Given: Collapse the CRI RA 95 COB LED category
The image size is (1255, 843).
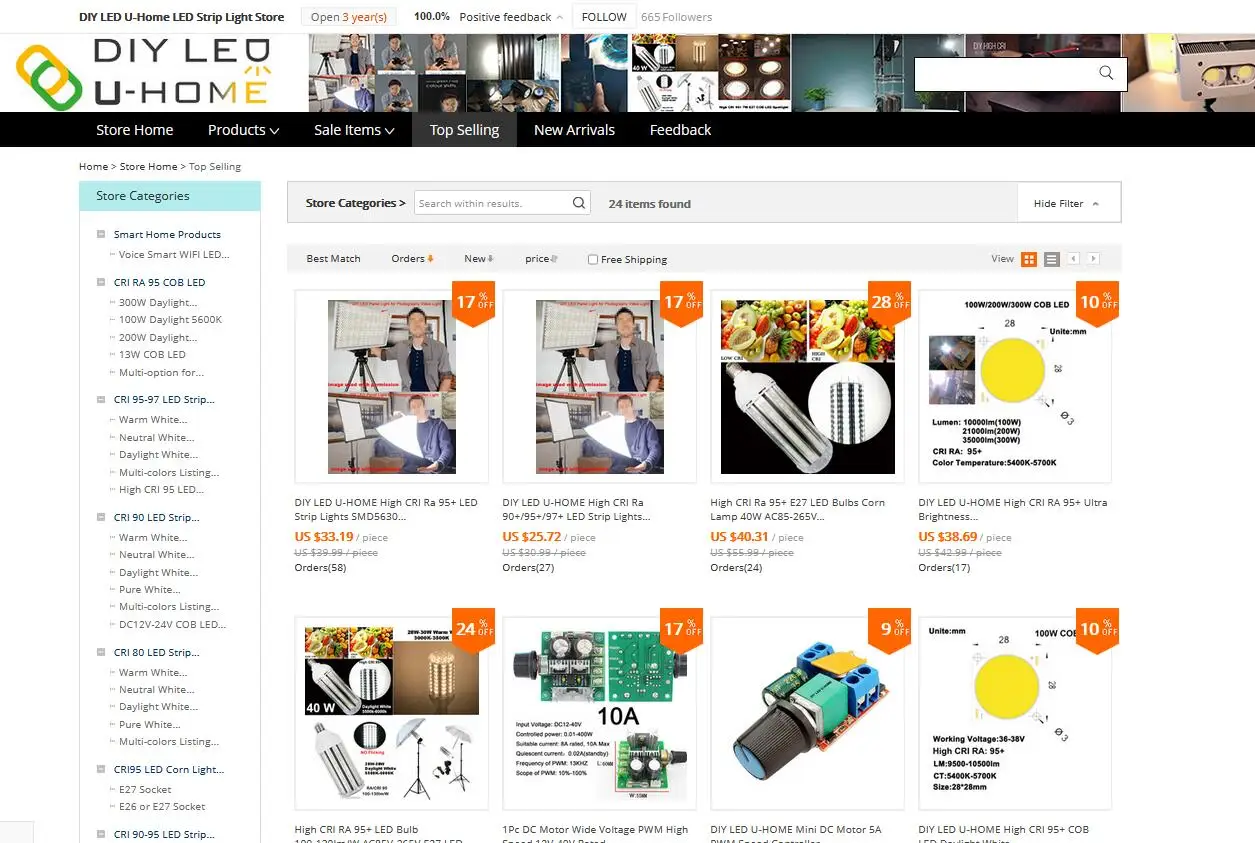Looking at the screenshot, I should (101, 282).
